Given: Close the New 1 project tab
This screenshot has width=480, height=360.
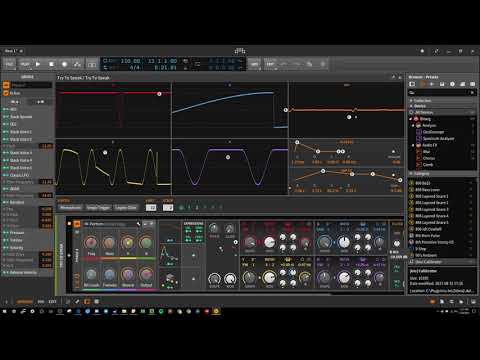Looking at the screenshot, I should pyautogui.click(x=21, y=51).
